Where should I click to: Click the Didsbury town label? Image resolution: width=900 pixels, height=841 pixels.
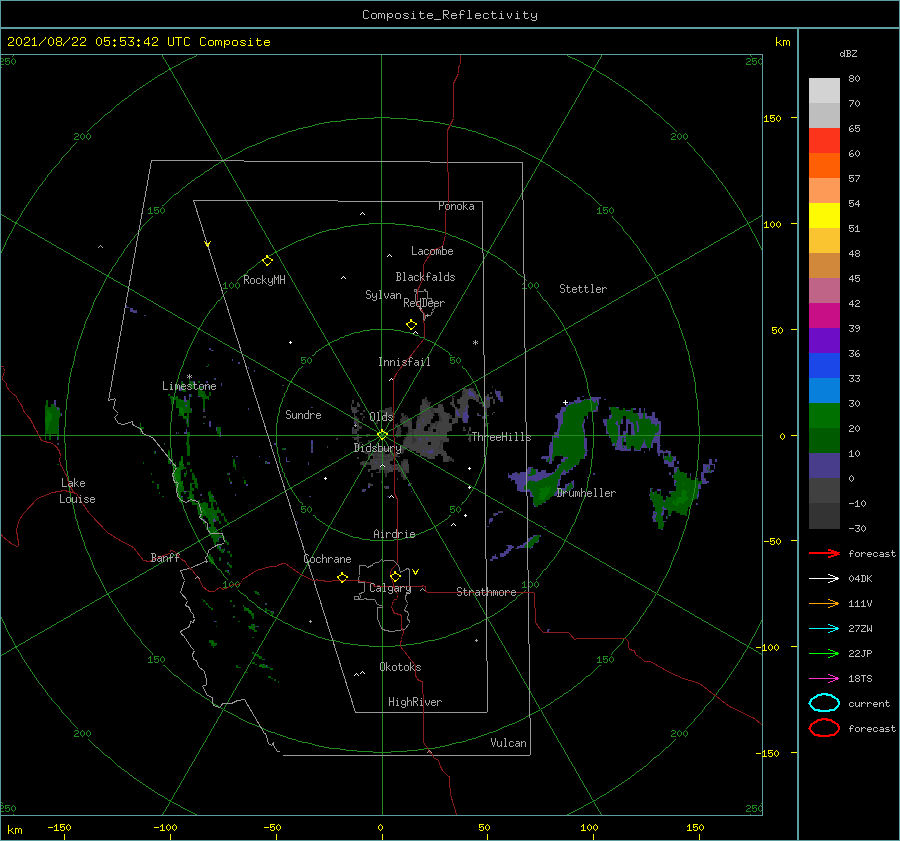tap(377, 448)
